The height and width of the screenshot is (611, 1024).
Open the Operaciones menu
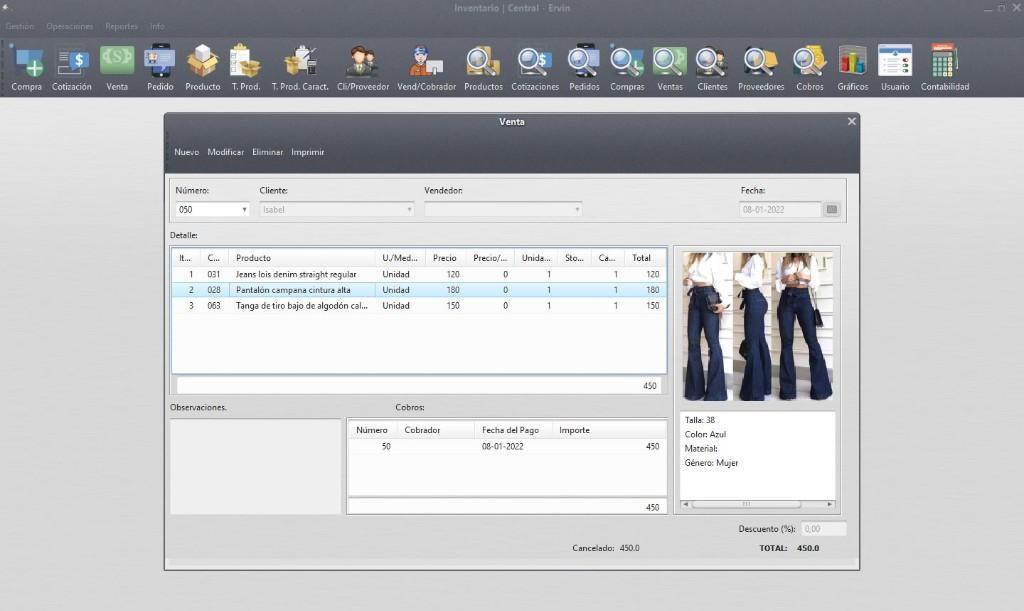(69, 26)
